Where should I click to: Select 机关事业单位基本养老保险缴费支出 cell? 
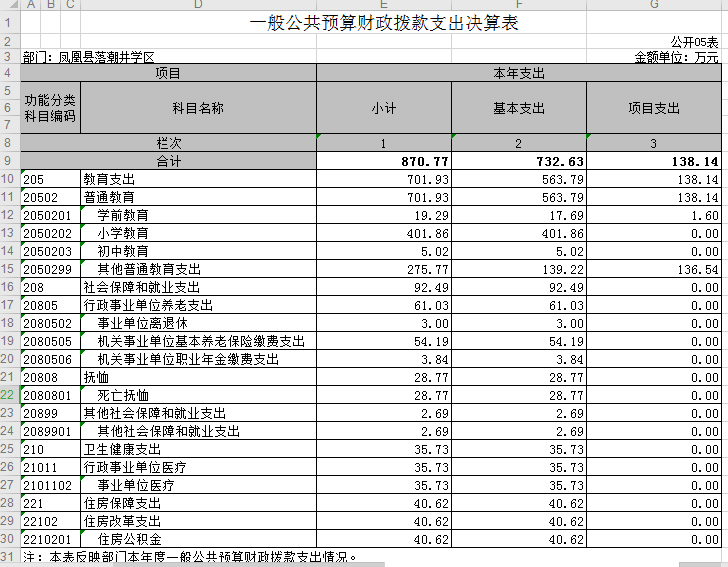click(198, 341)
